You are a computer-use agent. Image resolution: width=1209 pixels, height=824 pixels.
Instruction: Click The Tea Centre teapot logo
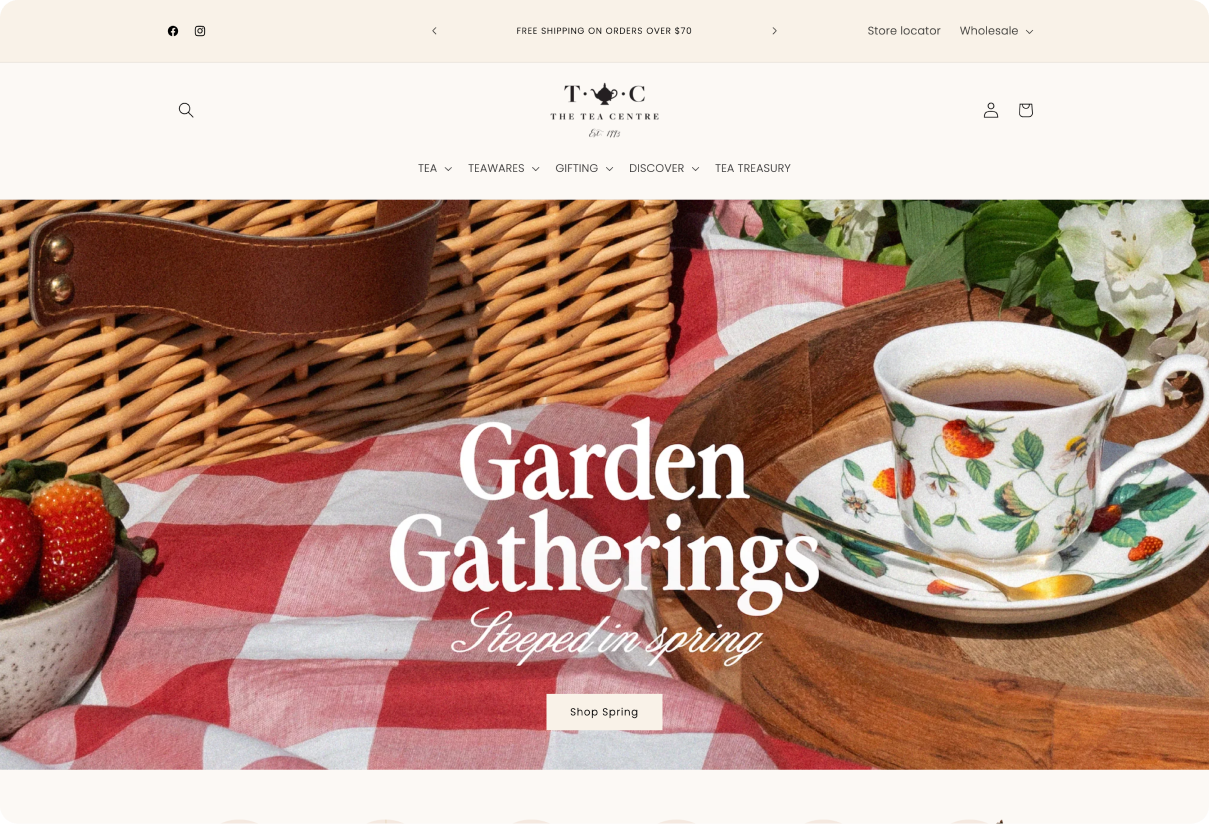604,110
